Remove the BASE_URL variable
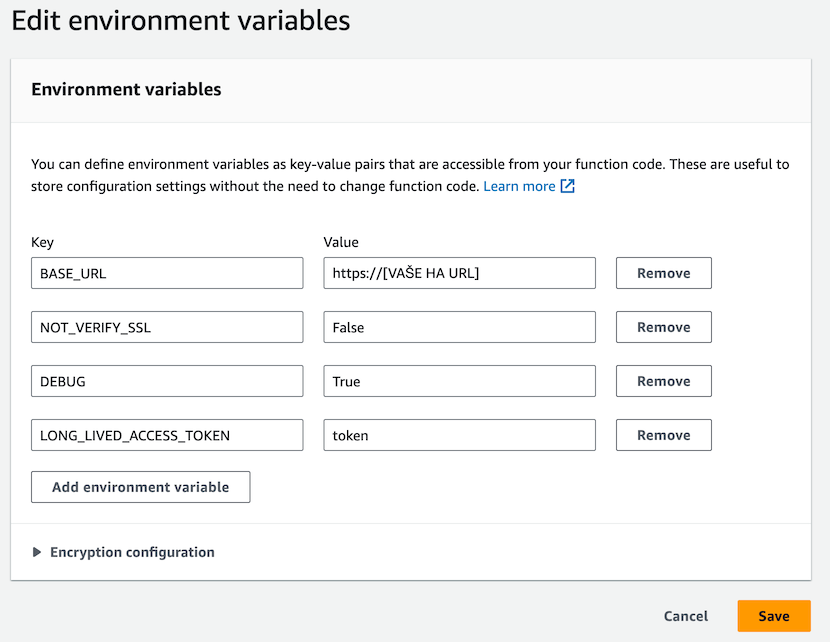830x642 pixels. (x=663, y=273)
